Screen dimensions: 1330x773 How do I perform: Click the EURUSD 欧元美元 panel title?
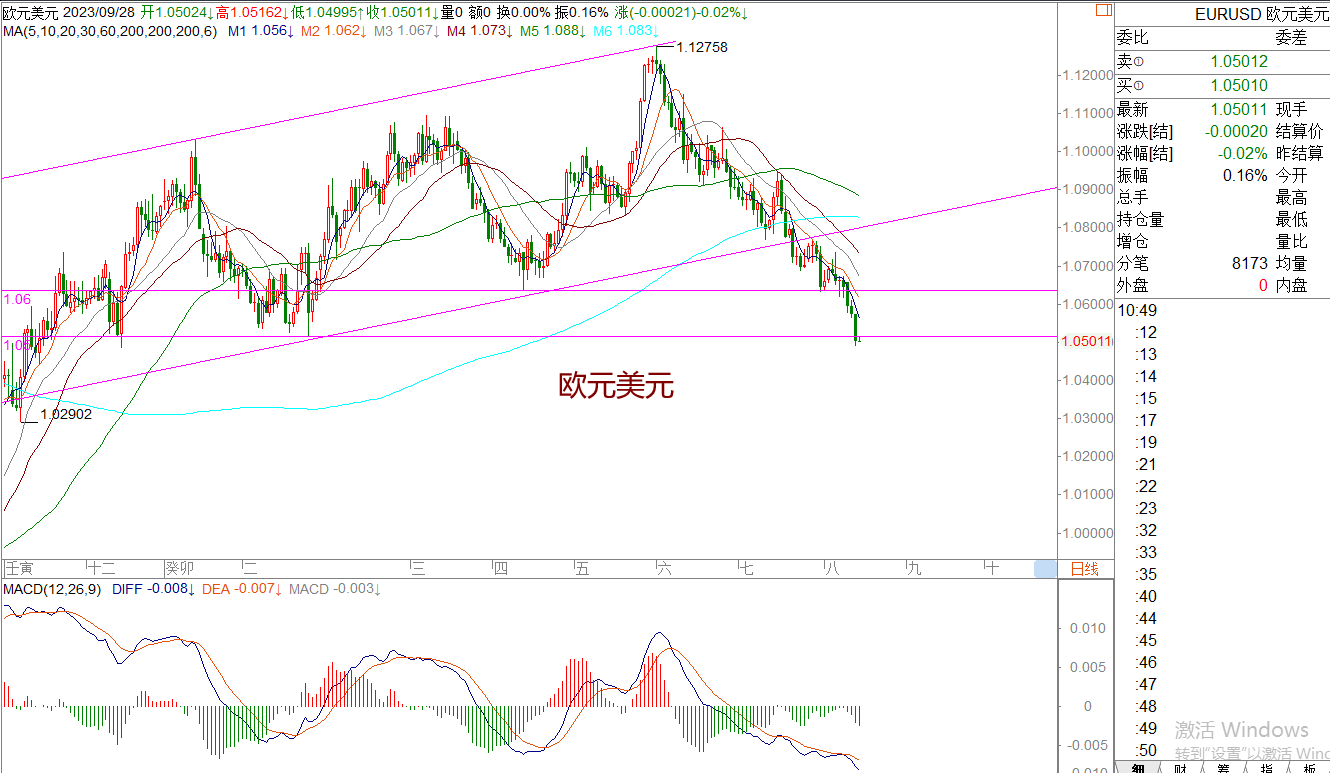click(x=1262, y=15)
